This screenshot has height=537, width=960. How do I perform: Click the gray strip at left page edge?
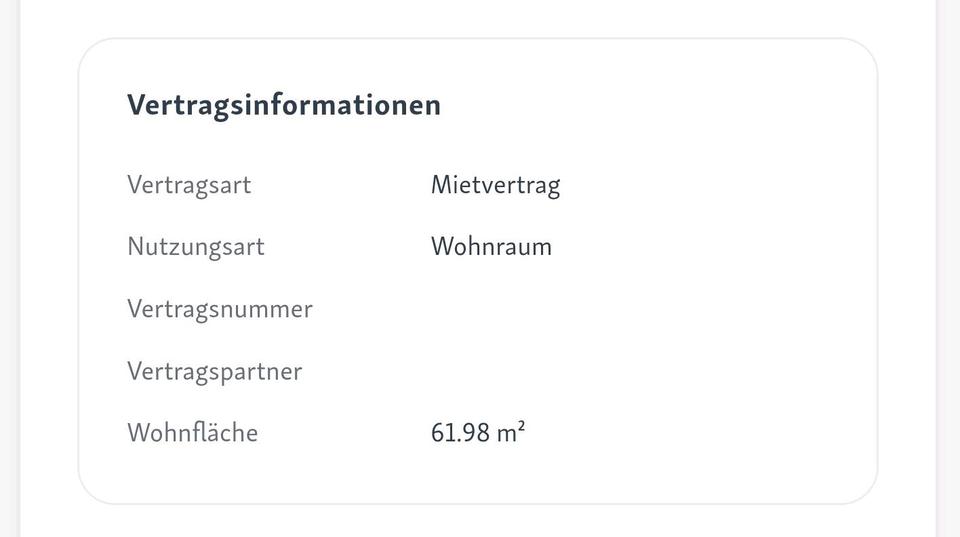coord(10,268)
